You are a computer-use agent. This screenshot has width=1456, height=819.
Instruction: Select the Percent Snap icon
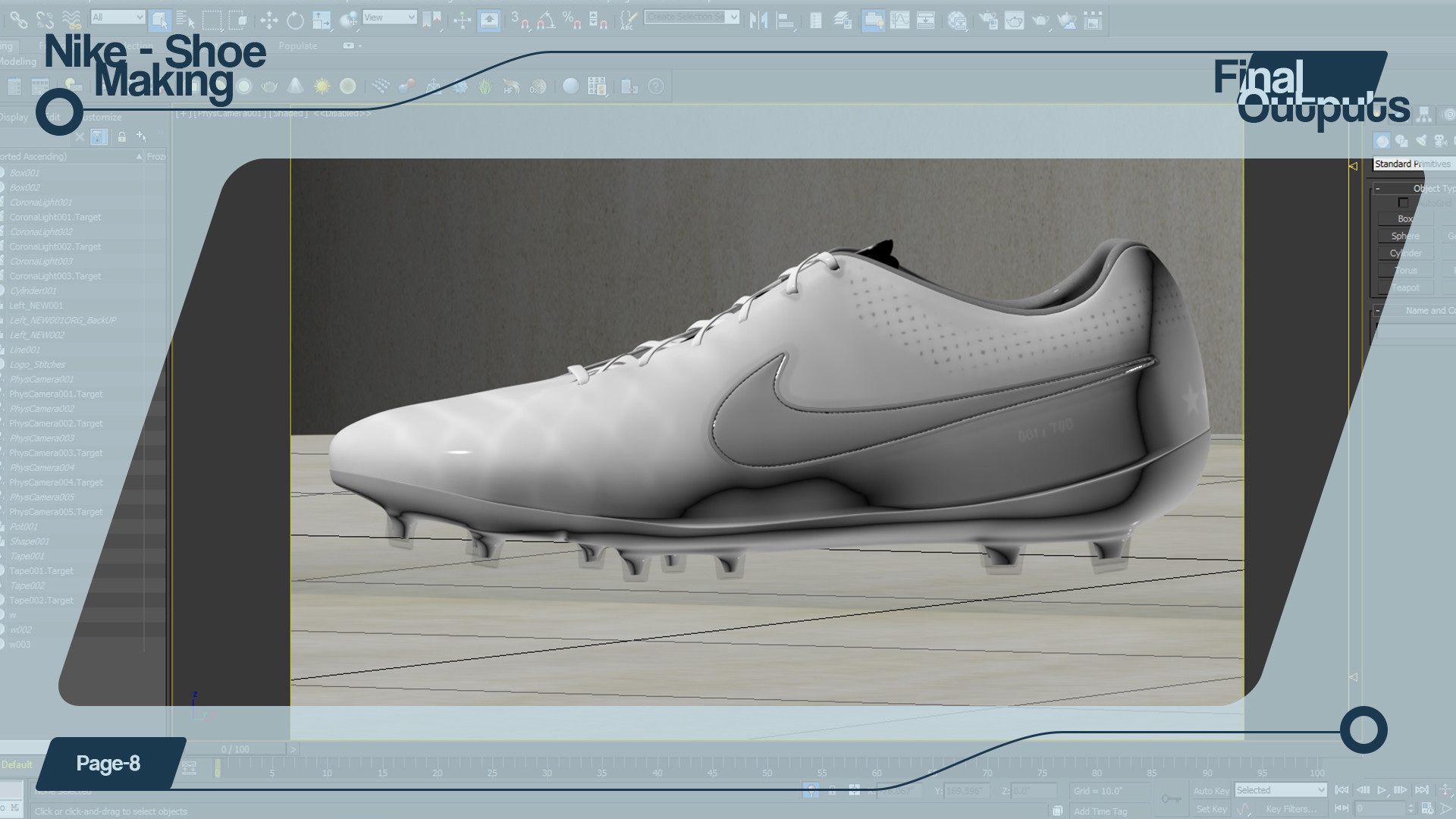coord(568,20)
